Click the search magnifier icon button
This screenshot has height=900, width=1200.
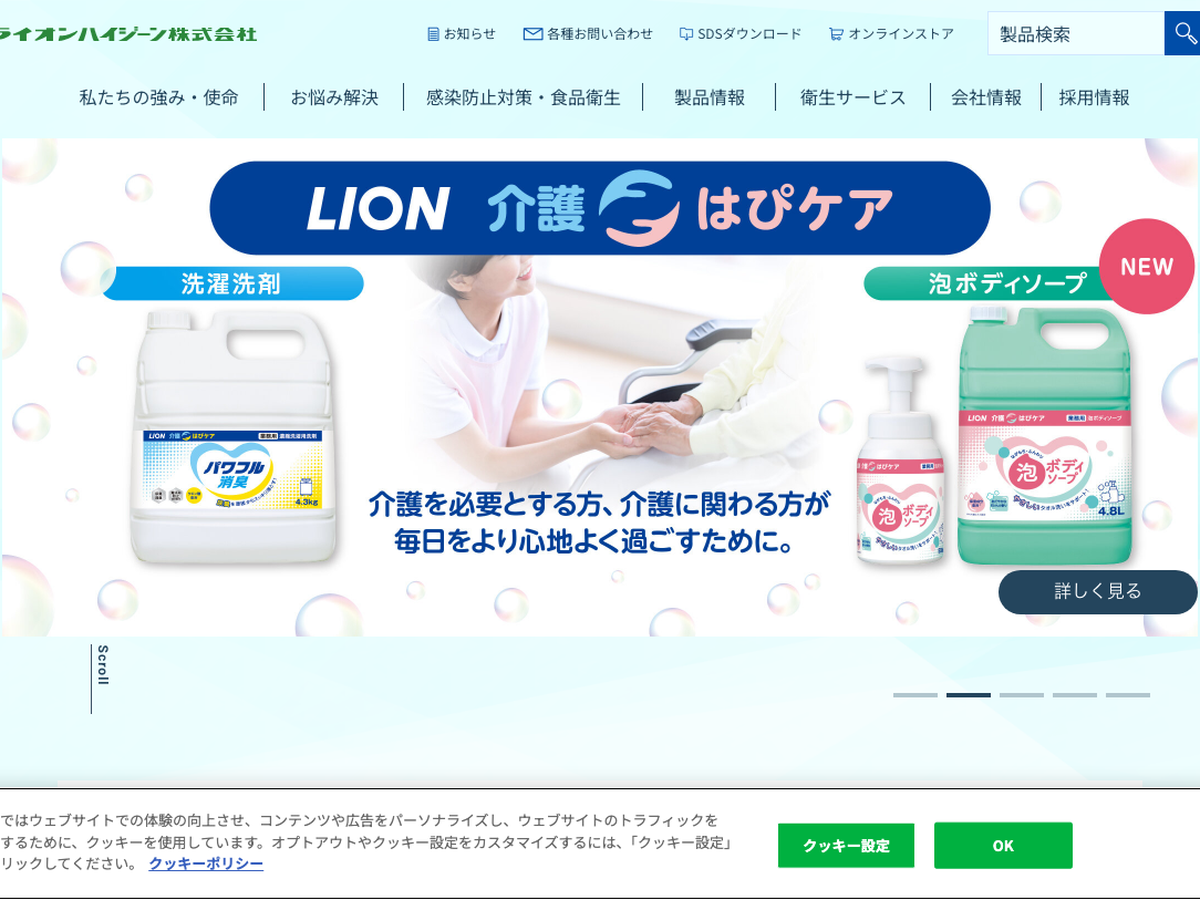pos(1183,33)
